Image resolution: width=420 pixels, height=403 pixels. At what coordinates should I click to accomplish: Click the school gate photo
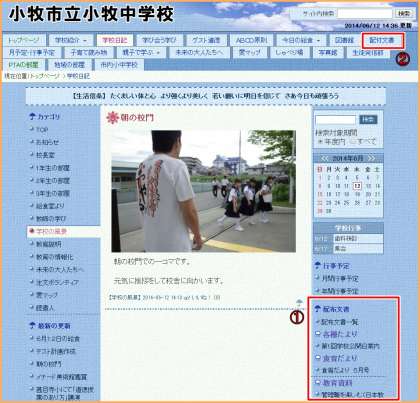pyautogui.click(x=203, y=191)
